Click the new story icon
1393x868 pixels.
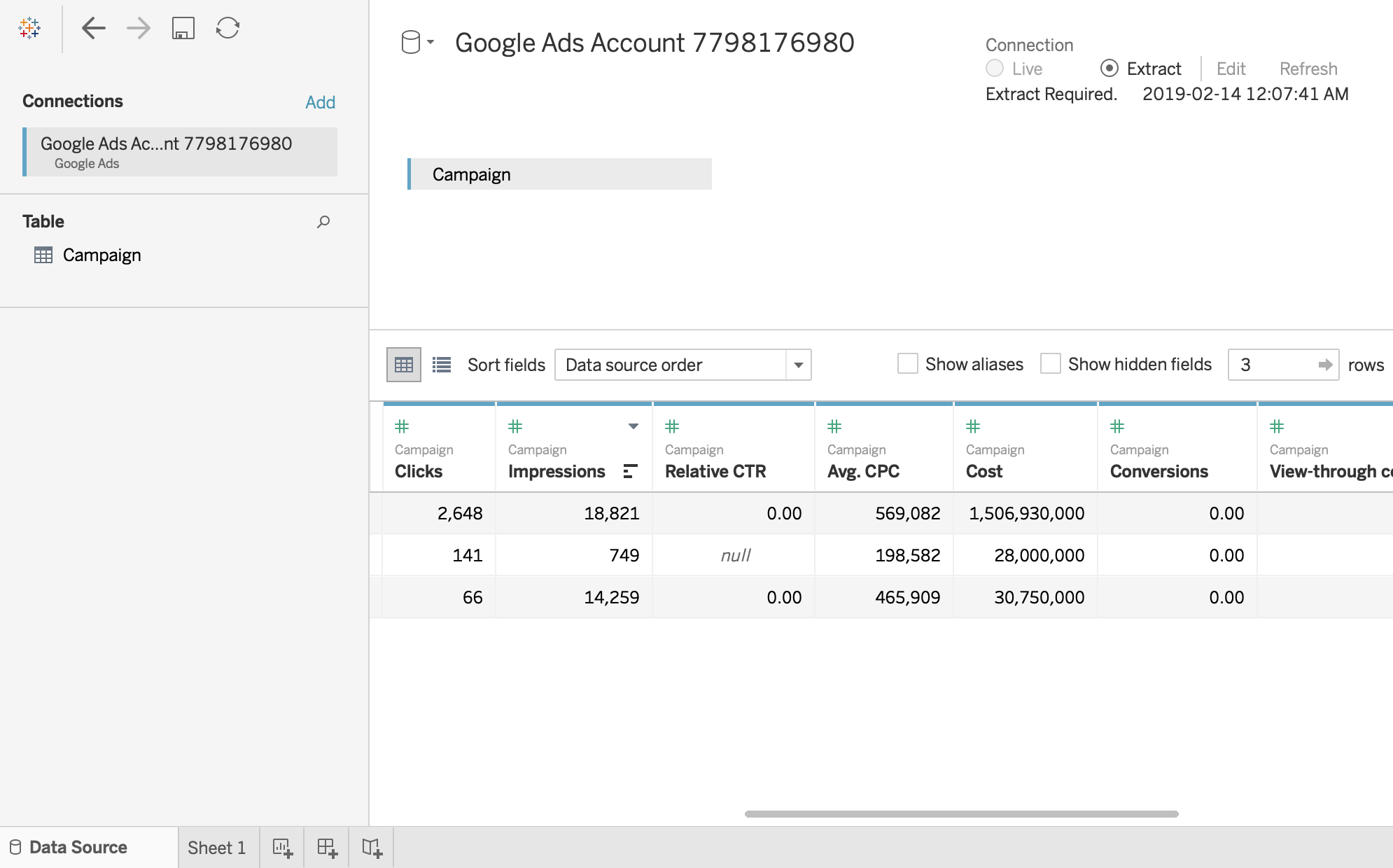tap(372, 848)
